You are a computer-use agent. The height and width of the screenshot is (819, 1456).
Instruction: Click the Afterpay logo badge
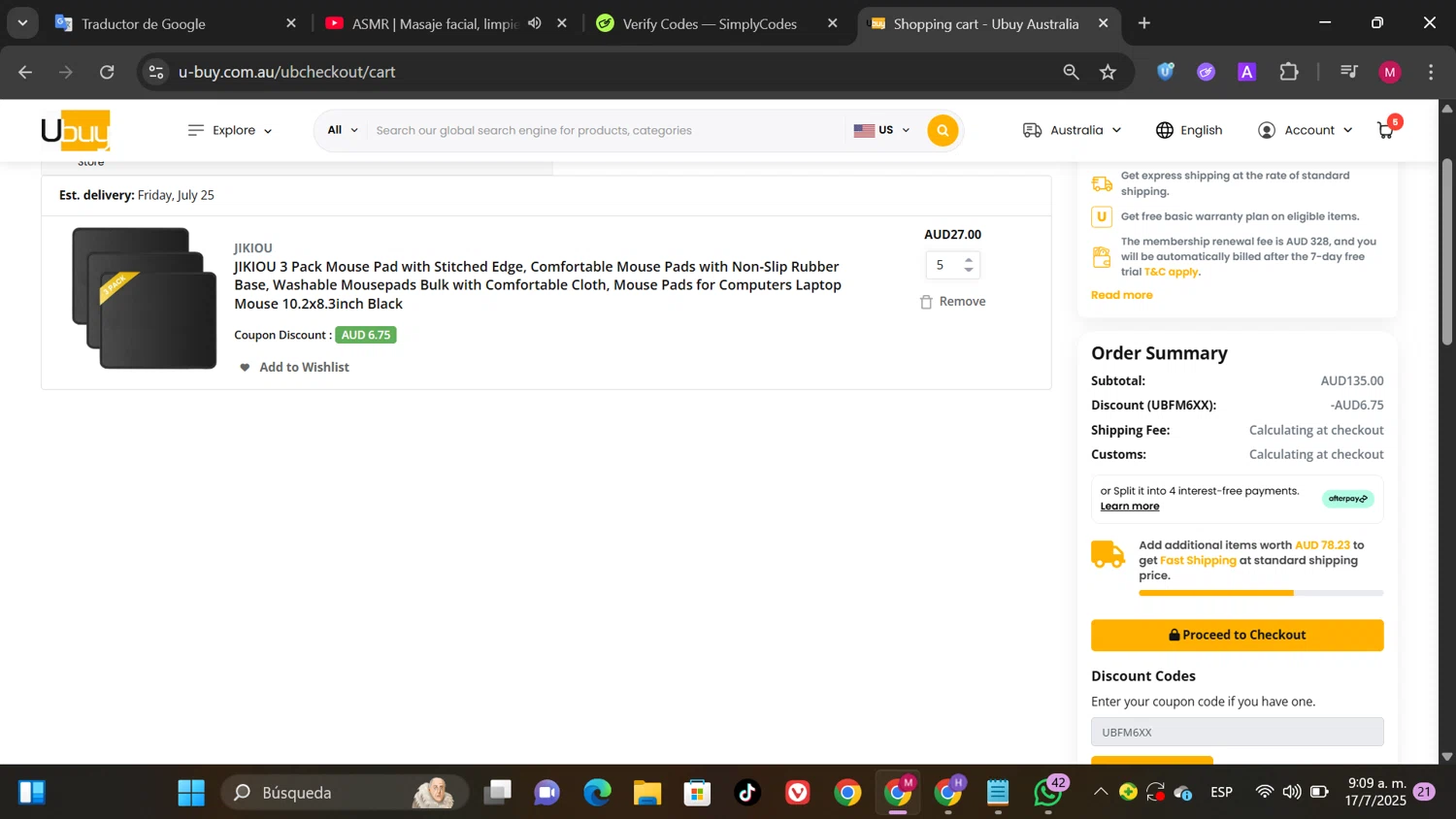[1348, 499]
